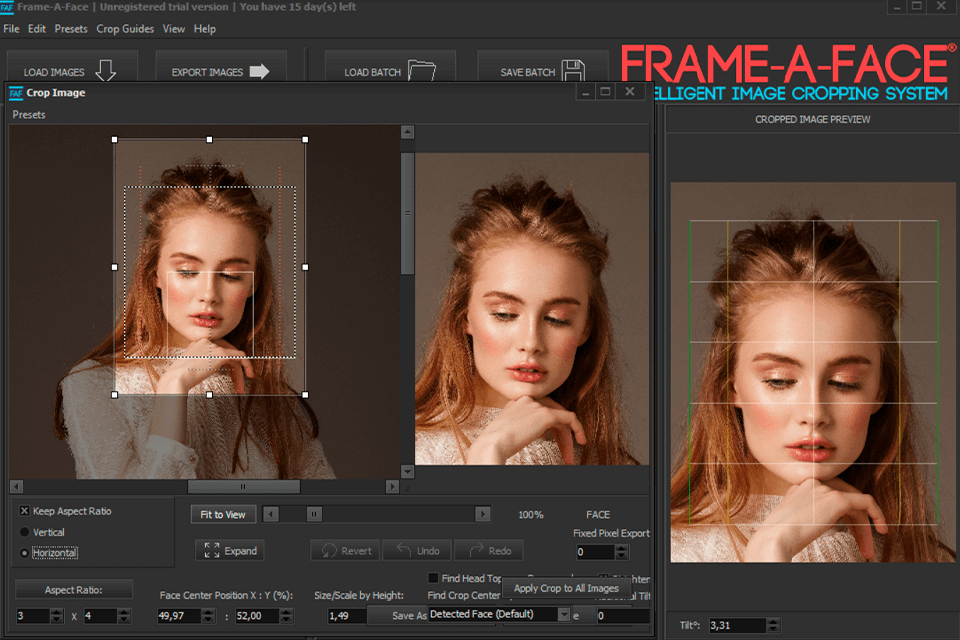Click the top-middle crop handle
Image resolution: width=960 pixels, height=640 pixels.
coord(209,140)
